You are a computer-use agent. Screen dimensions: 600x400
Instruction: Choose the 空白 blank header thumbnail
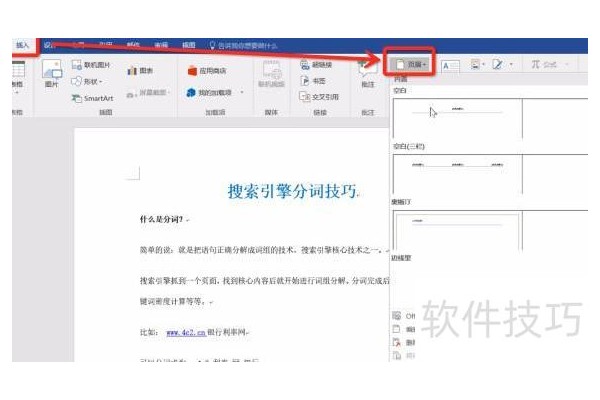click(x=457, y=118)
